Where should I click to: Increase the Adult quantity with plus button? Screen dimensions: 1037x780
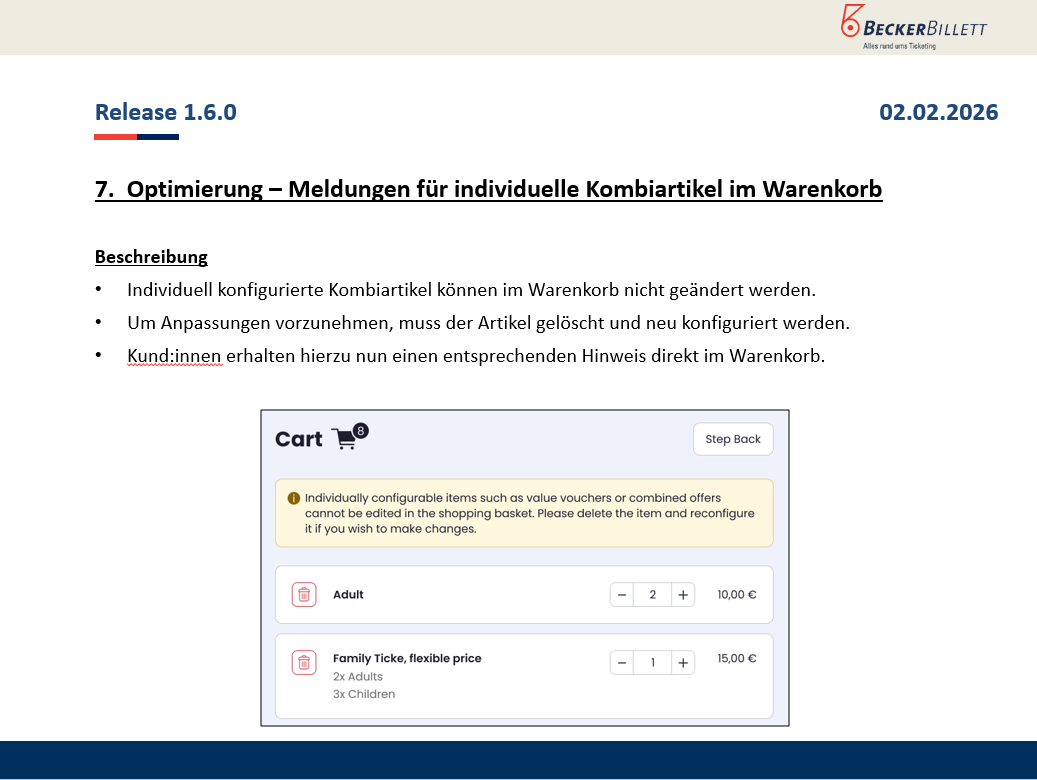683,595
